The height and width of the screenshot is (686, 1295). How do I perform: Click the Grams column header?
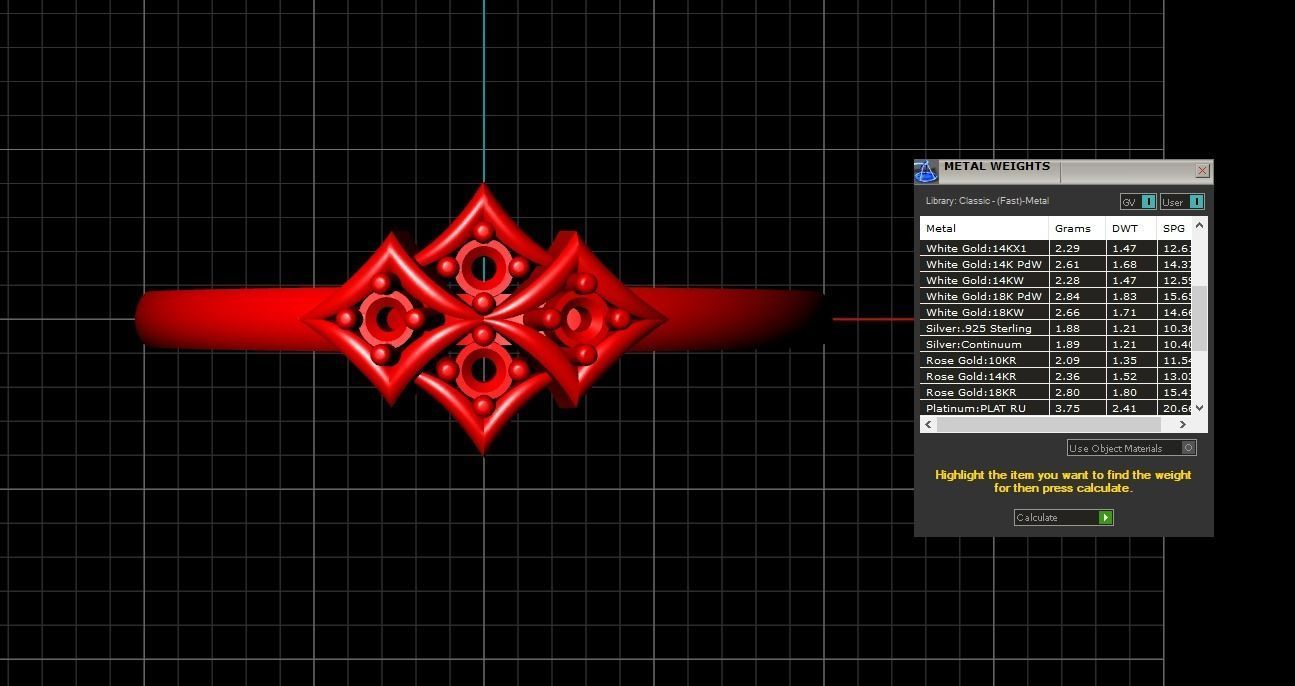pyautogui.click(x=1077, y=228)
